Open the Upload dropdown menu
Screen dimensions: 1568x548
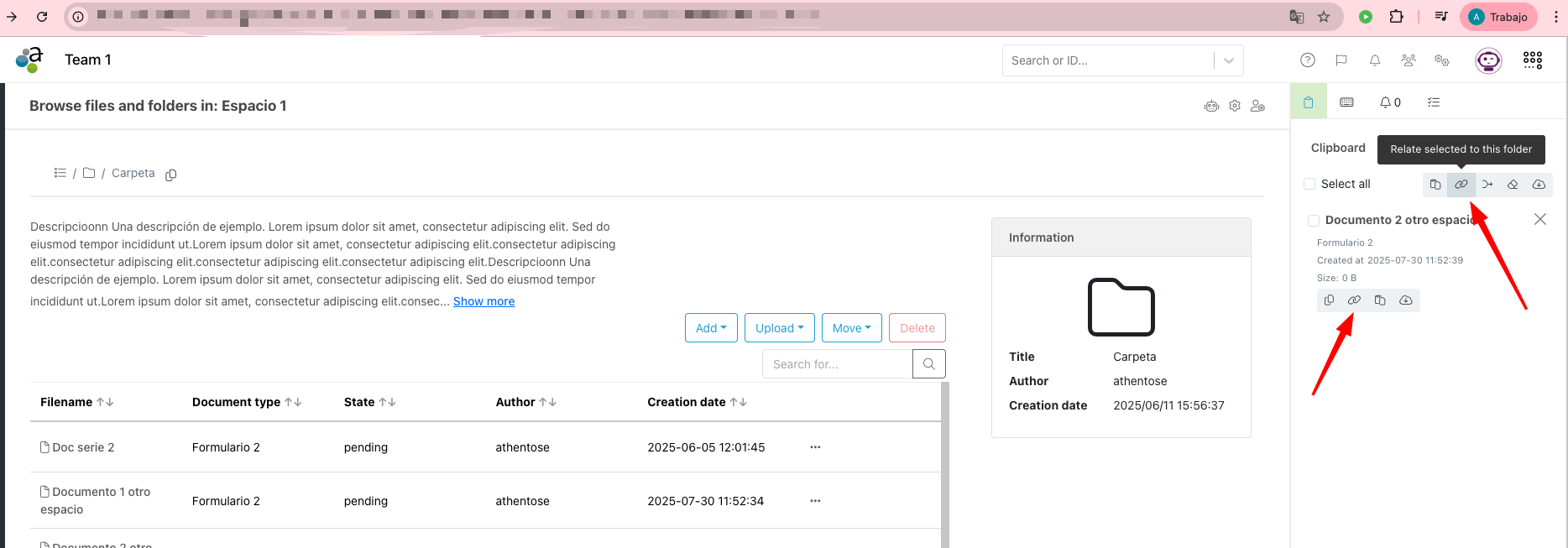(779, 328)
